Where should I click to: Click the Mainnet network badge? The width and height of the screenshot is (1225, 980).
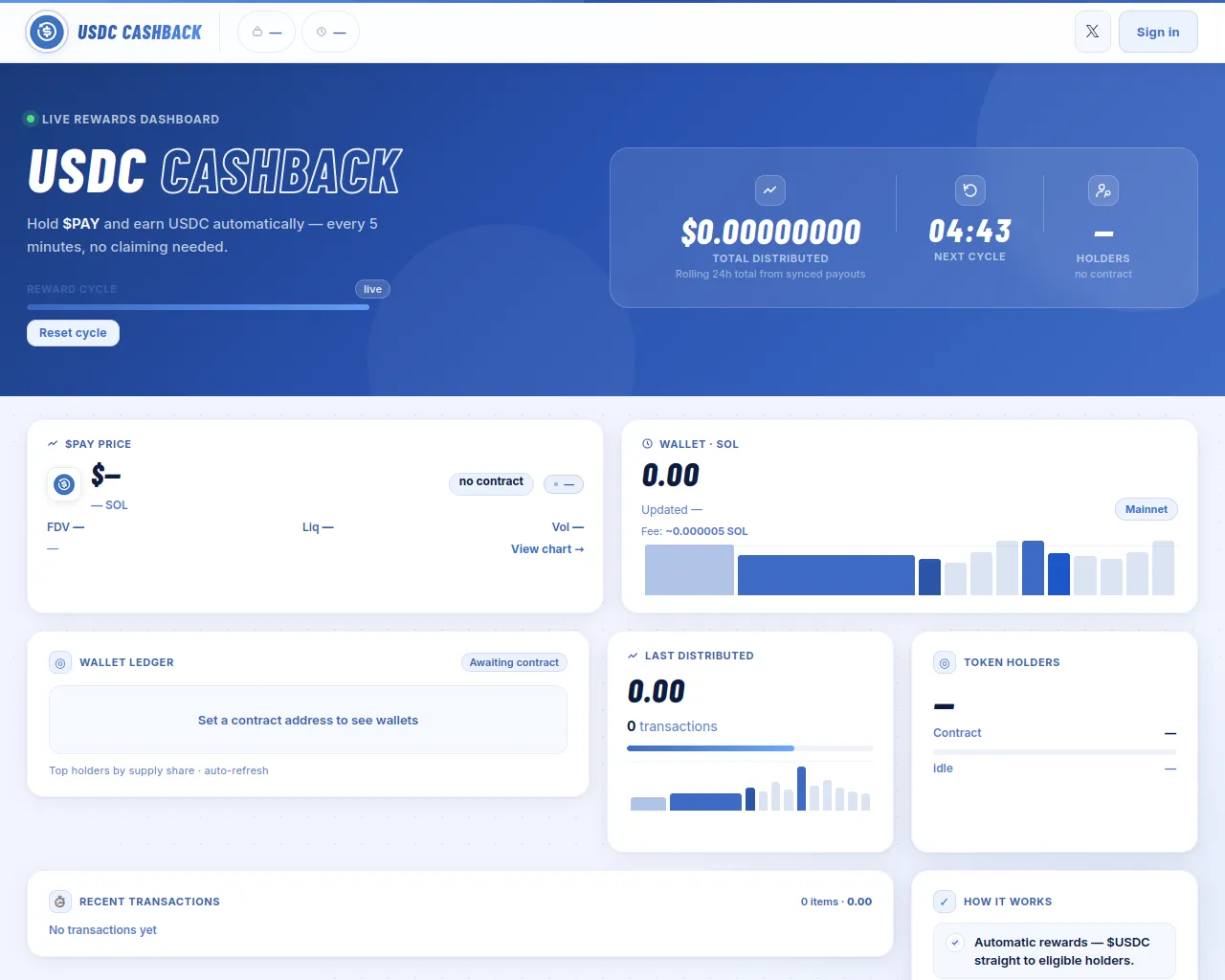(x=1147, y=509)
